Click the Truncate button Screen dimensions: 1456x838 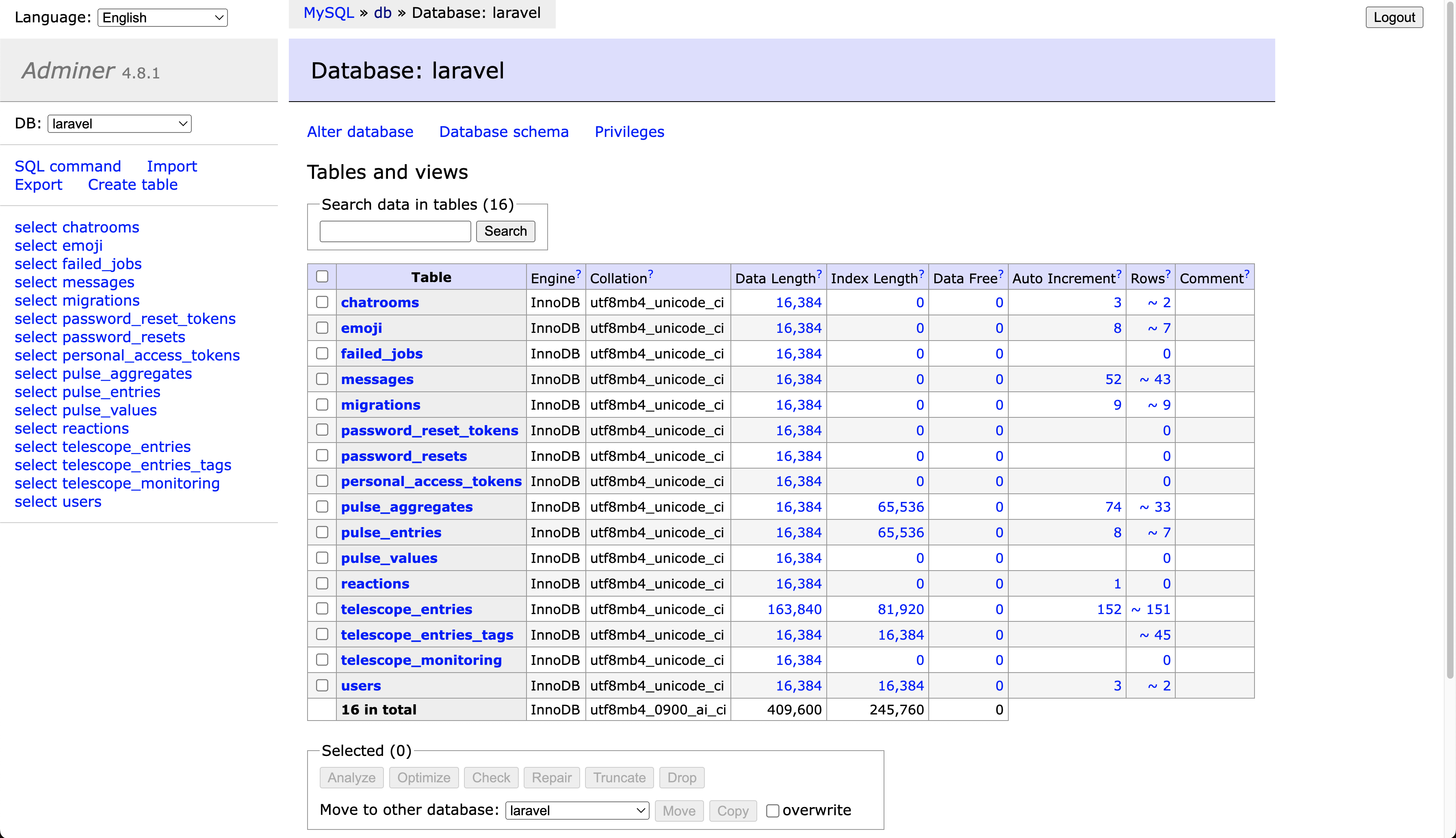tap(620, 777)
